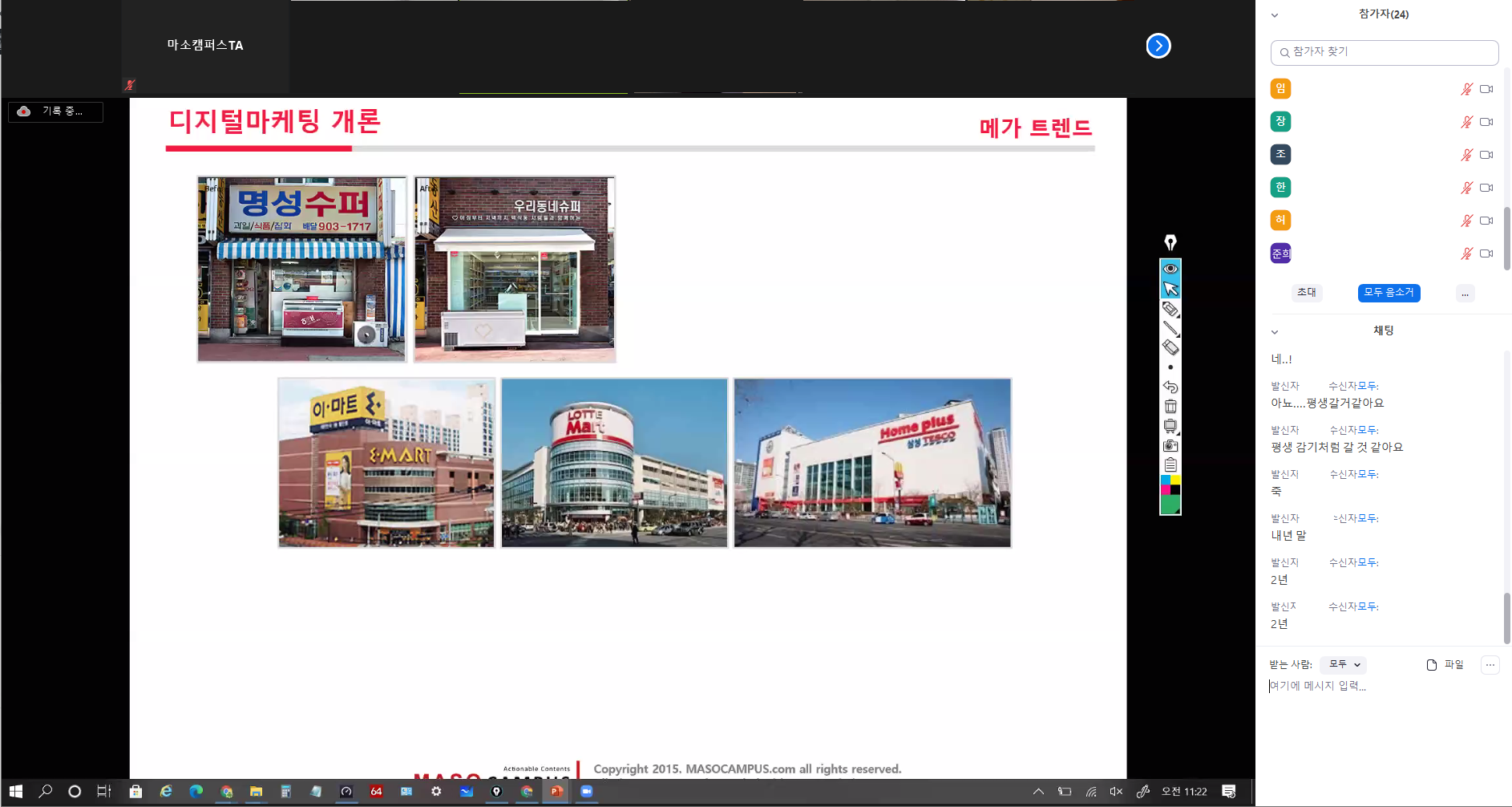1512x807 pixels.
Task: Toggle microphone for participant 임
Action: [1466, 89]
